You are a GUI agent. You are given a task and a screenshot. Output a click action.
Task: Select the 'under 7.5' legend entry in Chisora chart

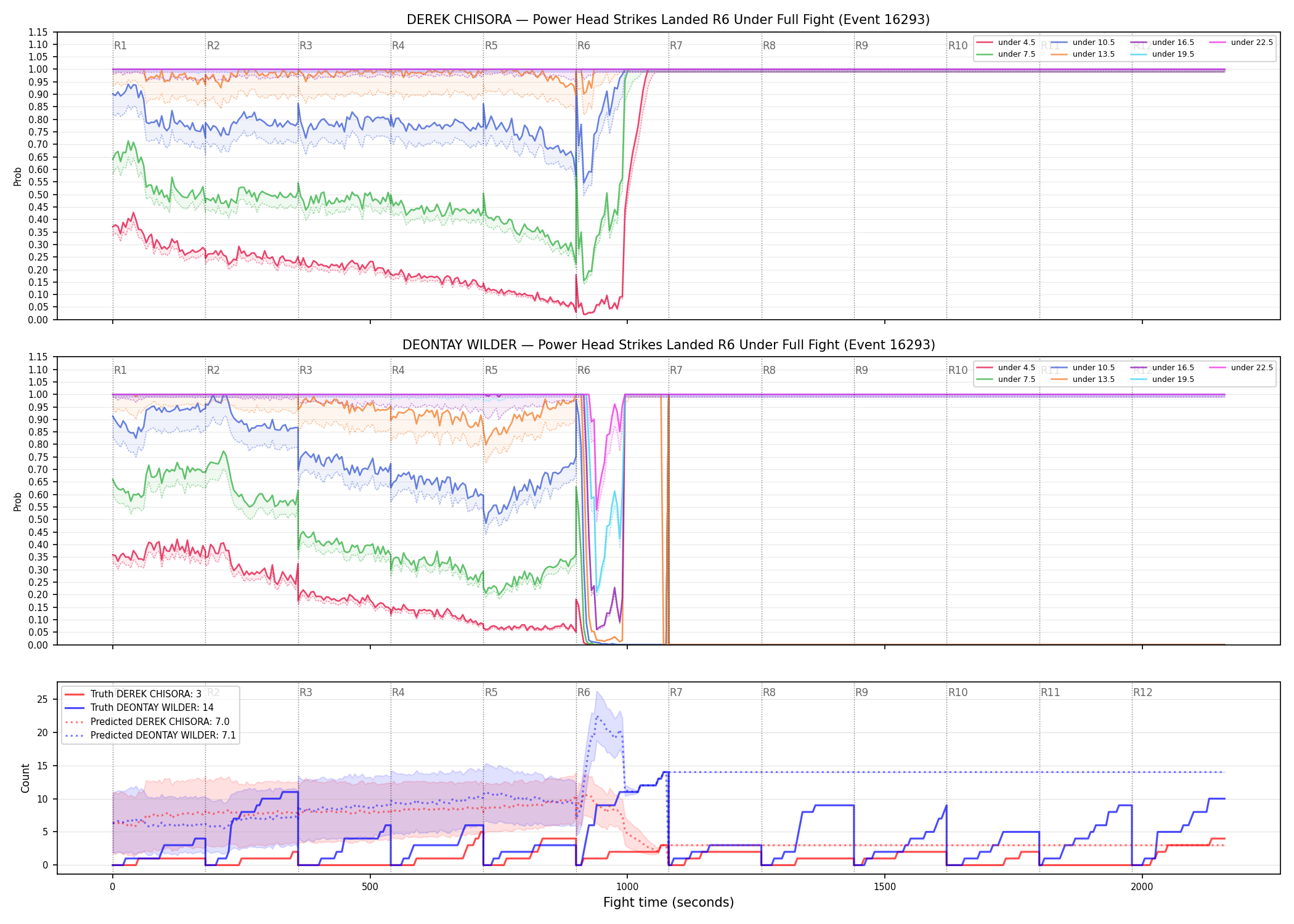pos(1006,54)
